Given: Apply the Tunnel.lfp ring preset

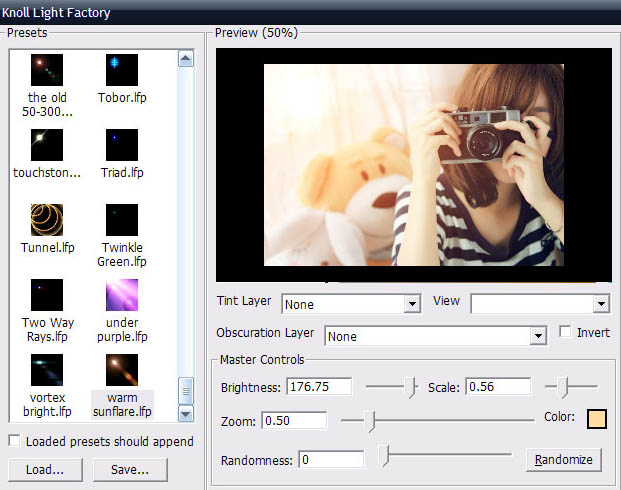Looking at the screenshot, I should 47,220.
